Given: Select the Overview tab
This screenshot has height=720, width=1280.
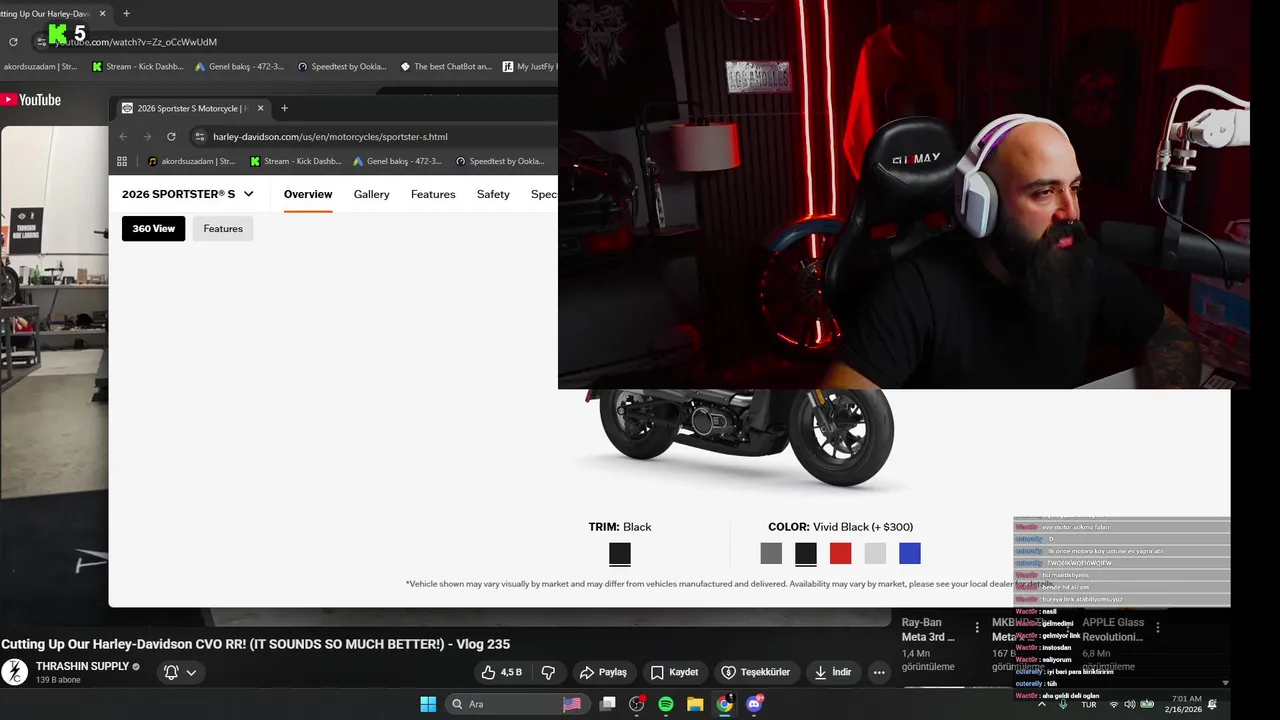Looking at the screenshot, I should point(308,194).
